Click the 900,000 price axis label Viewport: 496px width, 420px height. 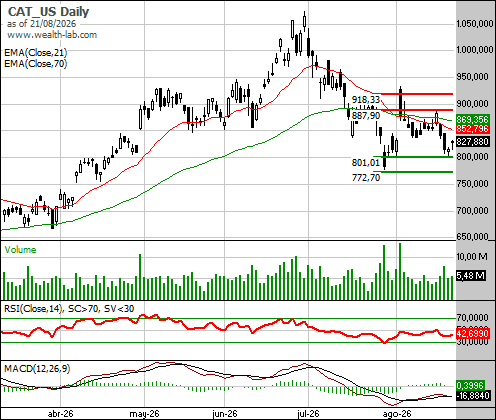[472, 104]
